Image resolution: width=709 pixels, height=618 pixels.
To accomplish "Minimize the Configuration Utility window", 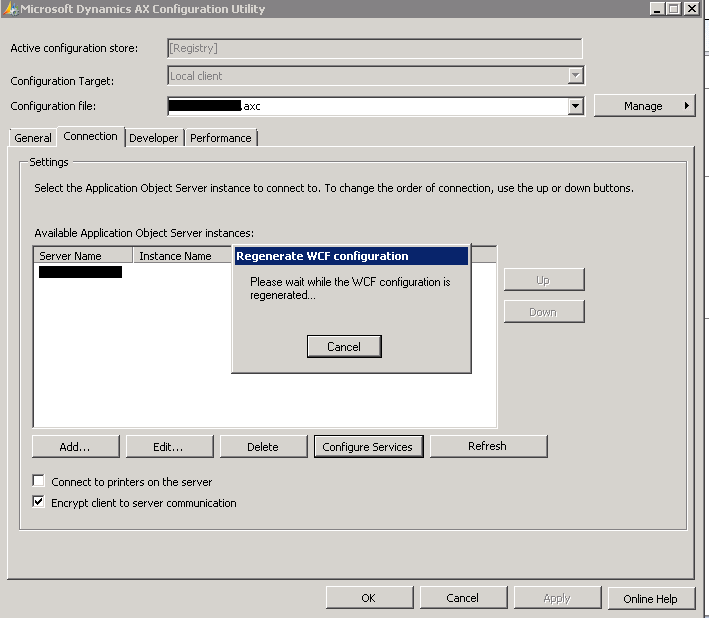I will 657,9.
